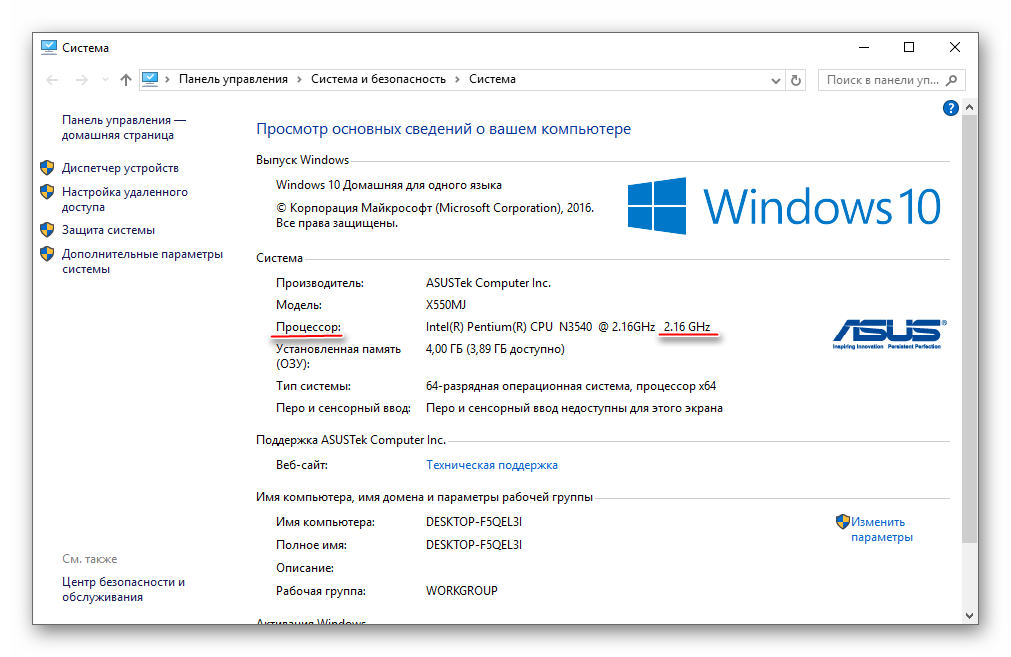This screenshot has height=657, width=1011.
Task: Click the Back navigation arrow
Action: point(52,80)
